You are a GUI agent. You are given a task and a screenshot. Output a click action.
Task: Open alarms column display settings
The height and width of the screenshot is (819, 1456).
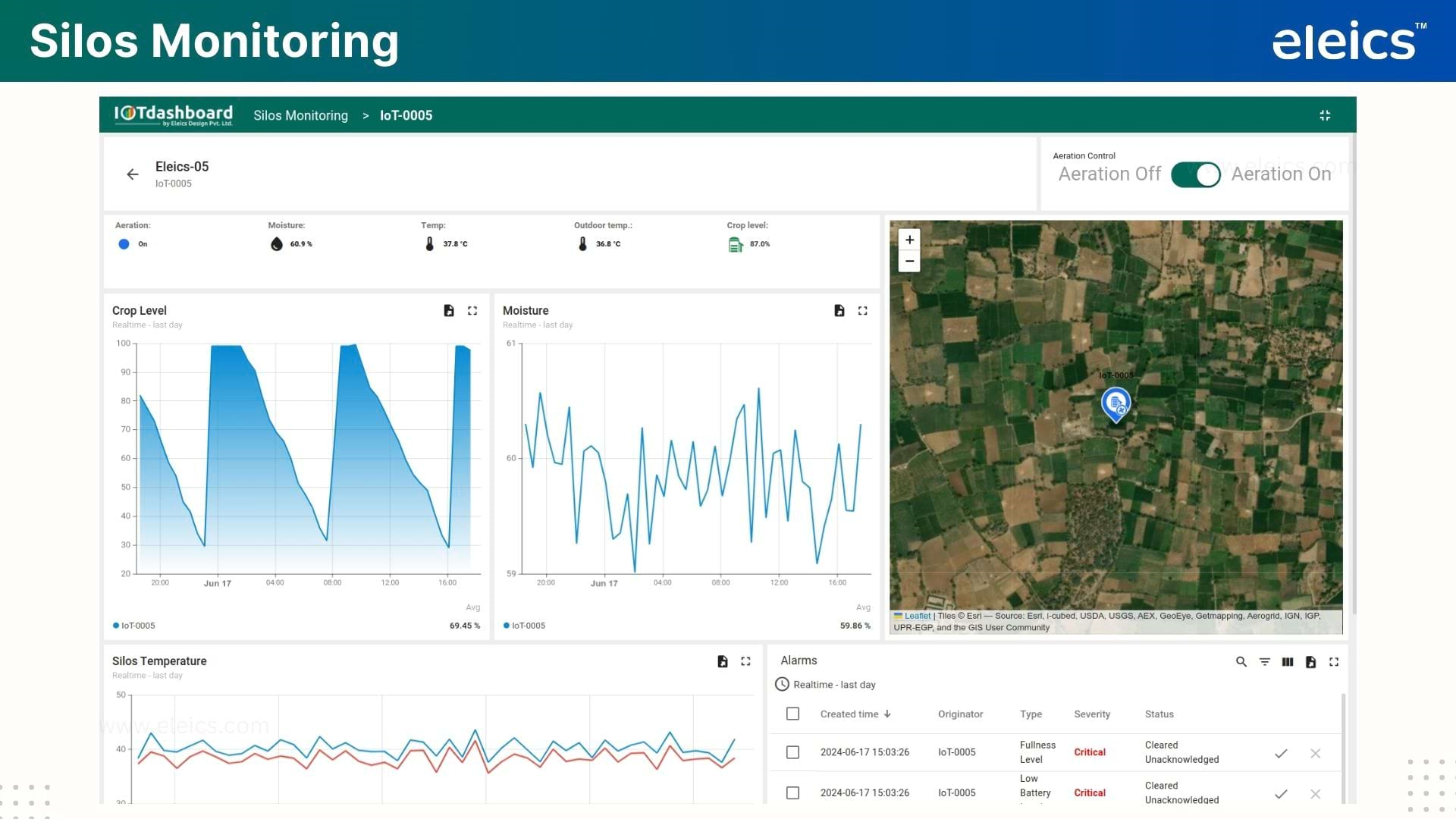[x=1288, y=662]
